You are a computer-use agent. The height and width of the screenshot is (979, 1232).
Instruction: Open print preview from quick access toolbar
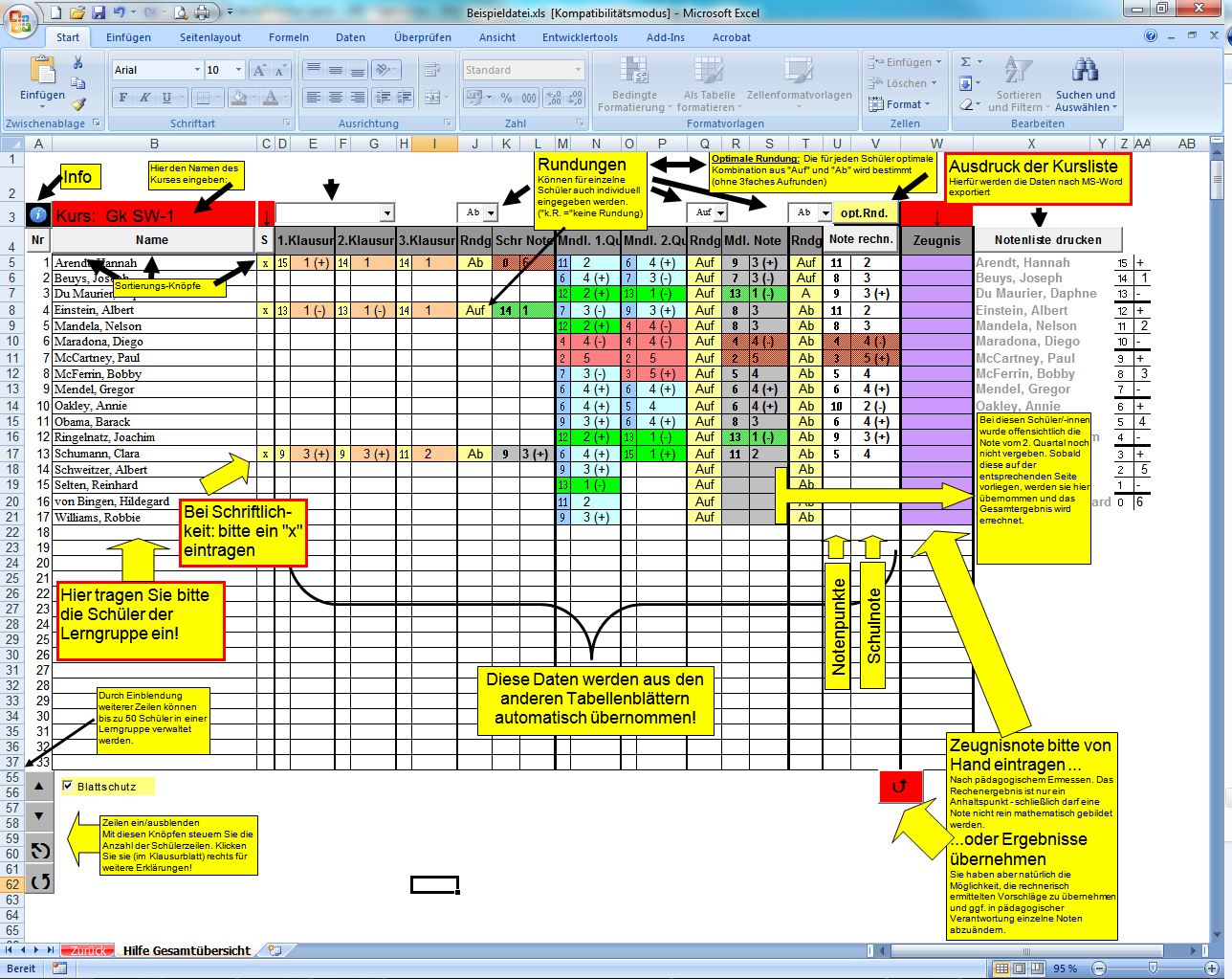182,13
